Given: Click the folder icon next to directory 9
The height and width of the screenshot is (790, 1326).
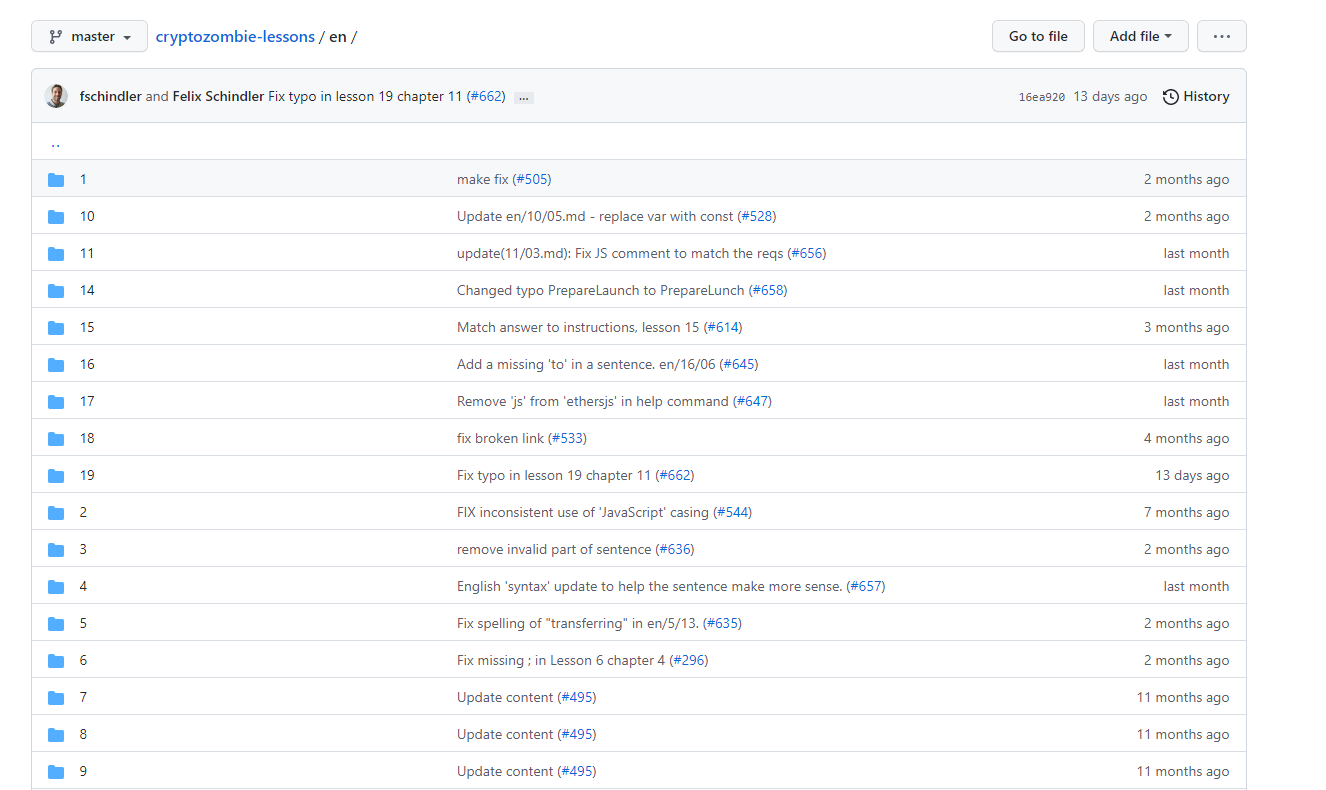Looking at the screenshot, I should click(x=56, y=771).
